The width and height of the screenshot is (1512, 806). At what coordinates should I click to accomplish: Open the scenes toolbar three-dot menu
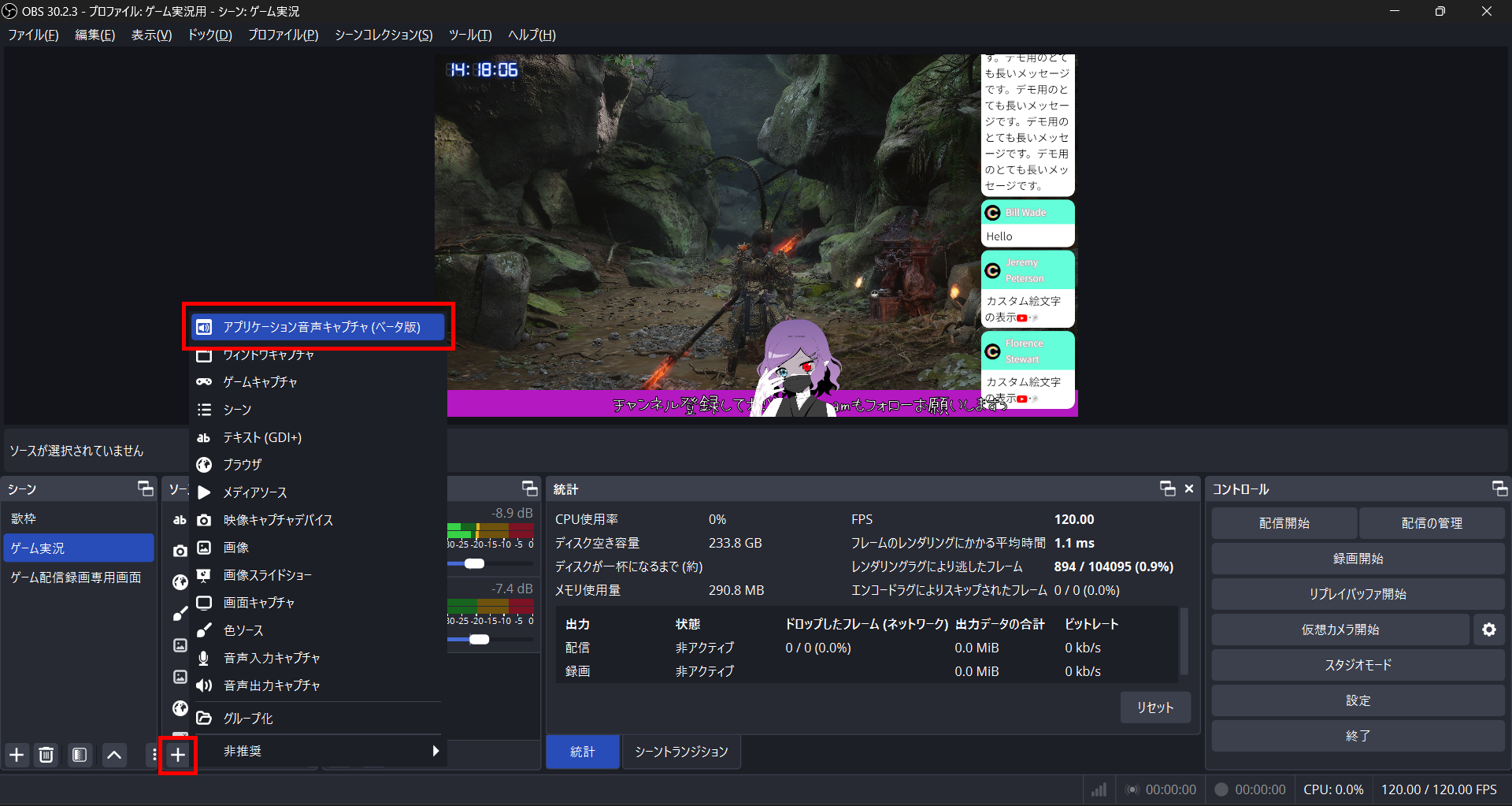(154, 755)
